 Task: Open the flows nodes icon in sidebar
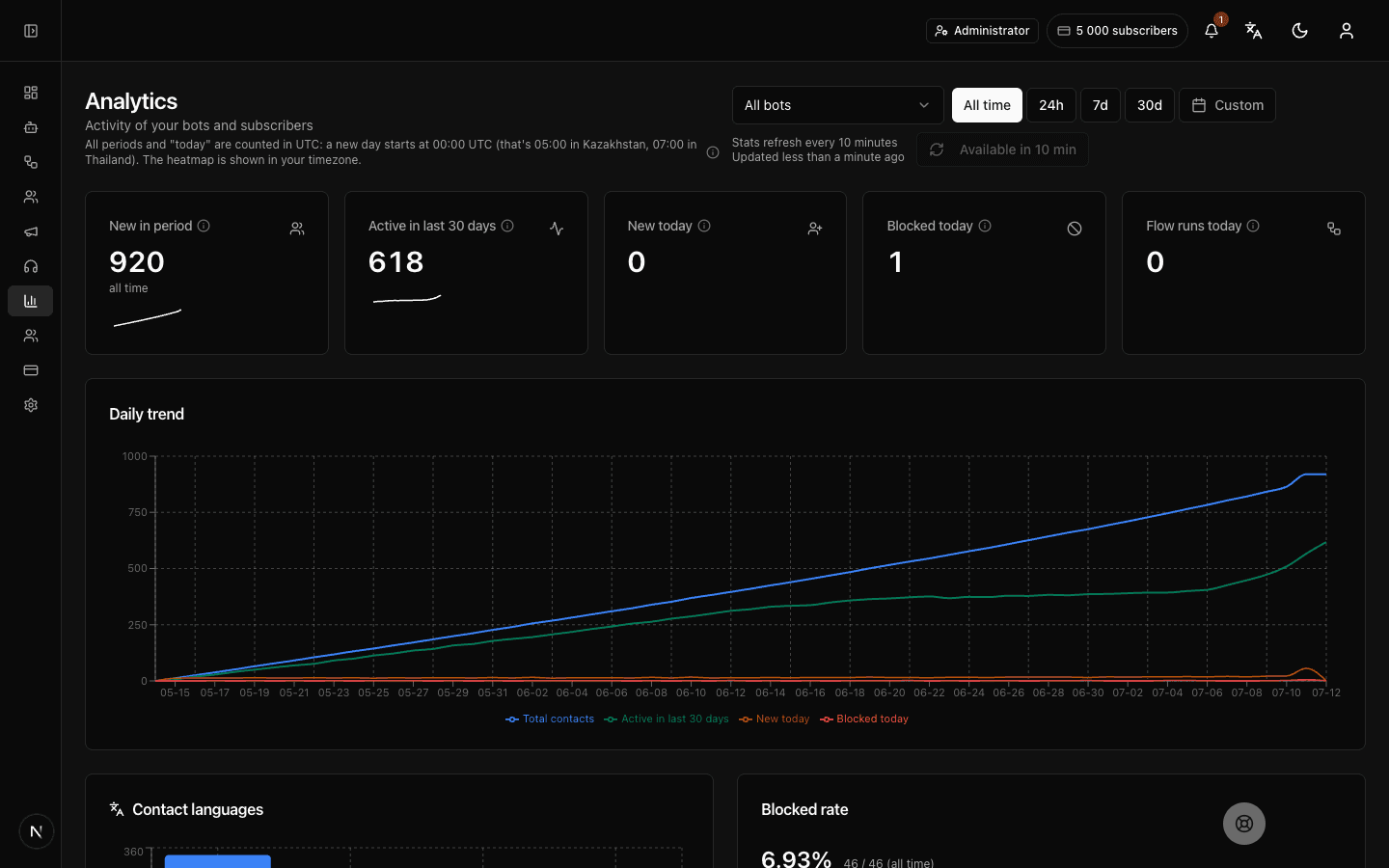[31, 162]
